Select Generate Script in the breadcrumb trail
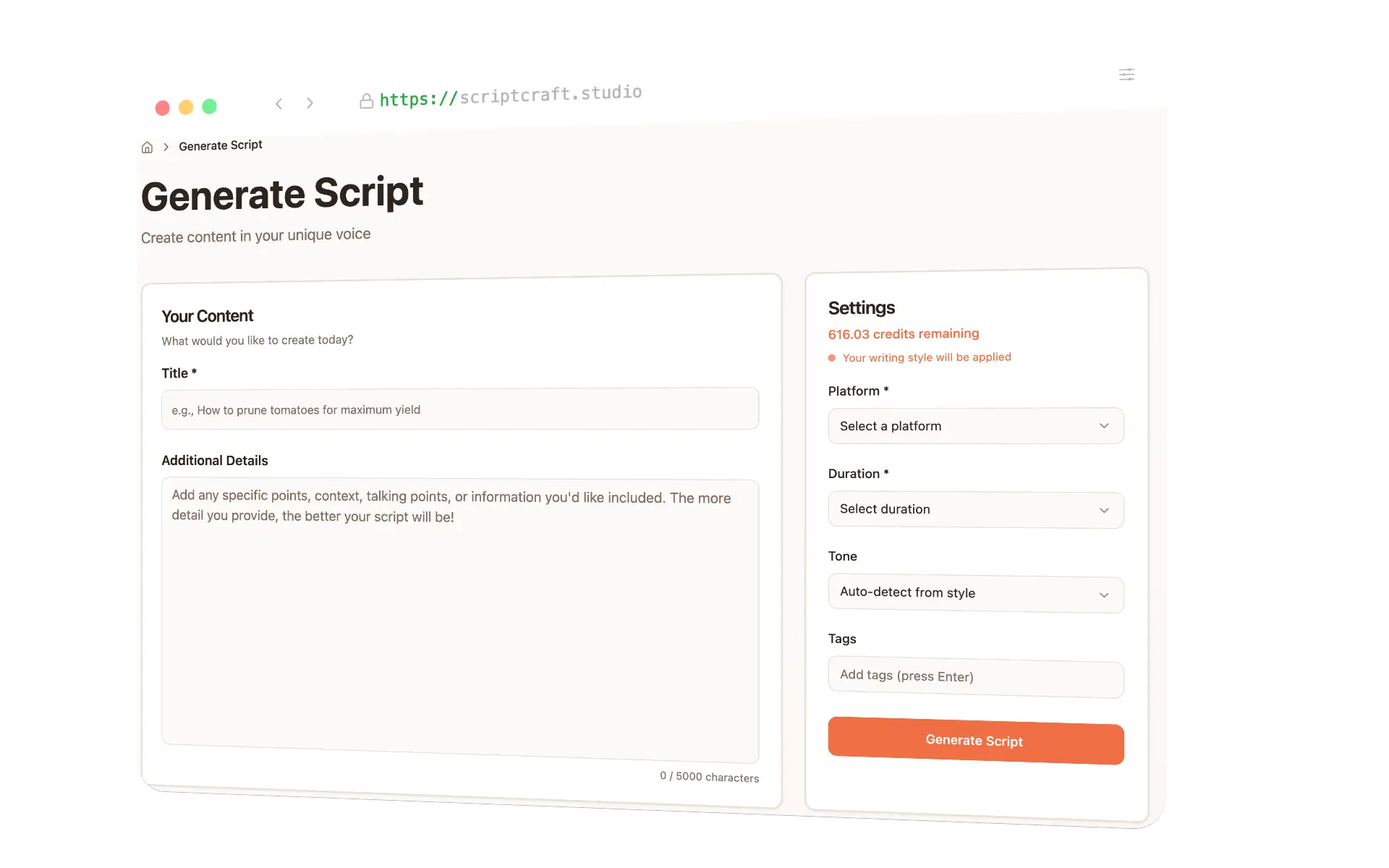Screen dimensions: 1389x868 220,145
